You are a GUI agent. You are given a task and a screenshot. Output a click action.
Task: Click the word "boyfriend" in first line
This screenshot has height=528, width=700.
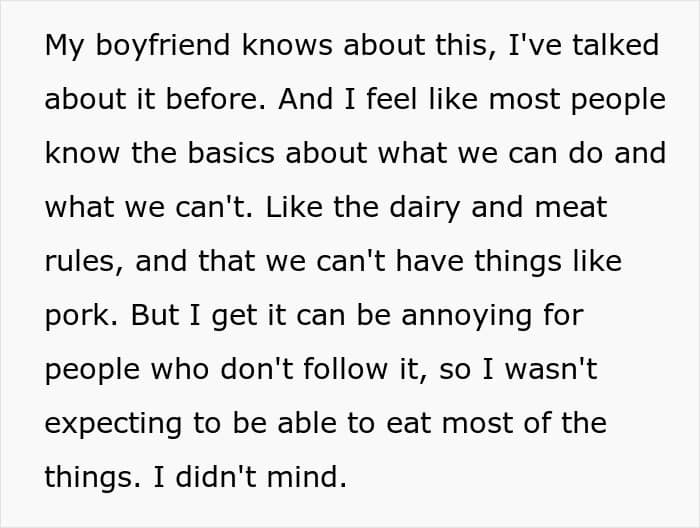coord(162,46)
